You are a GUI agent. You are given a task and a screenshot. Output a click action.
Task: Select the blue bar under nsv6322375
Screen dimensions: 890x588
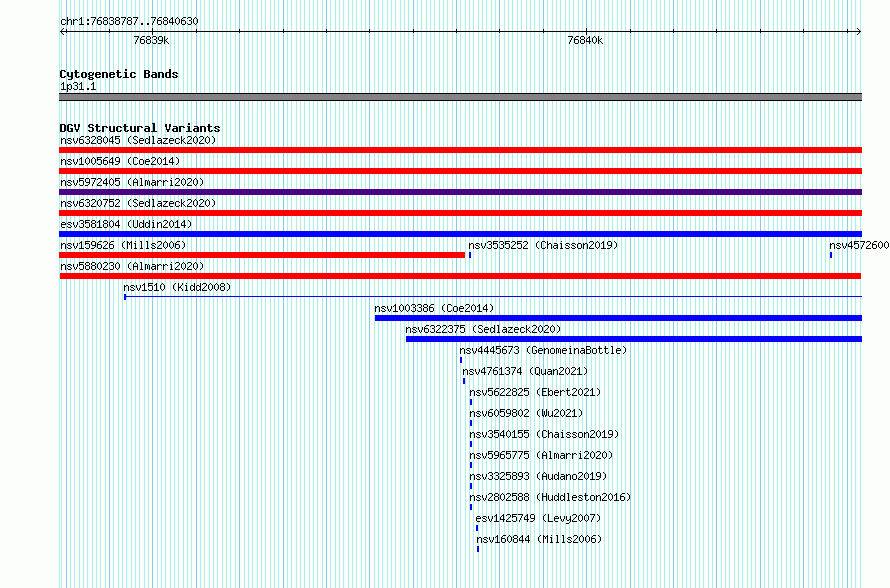click(x=634, y=339)
